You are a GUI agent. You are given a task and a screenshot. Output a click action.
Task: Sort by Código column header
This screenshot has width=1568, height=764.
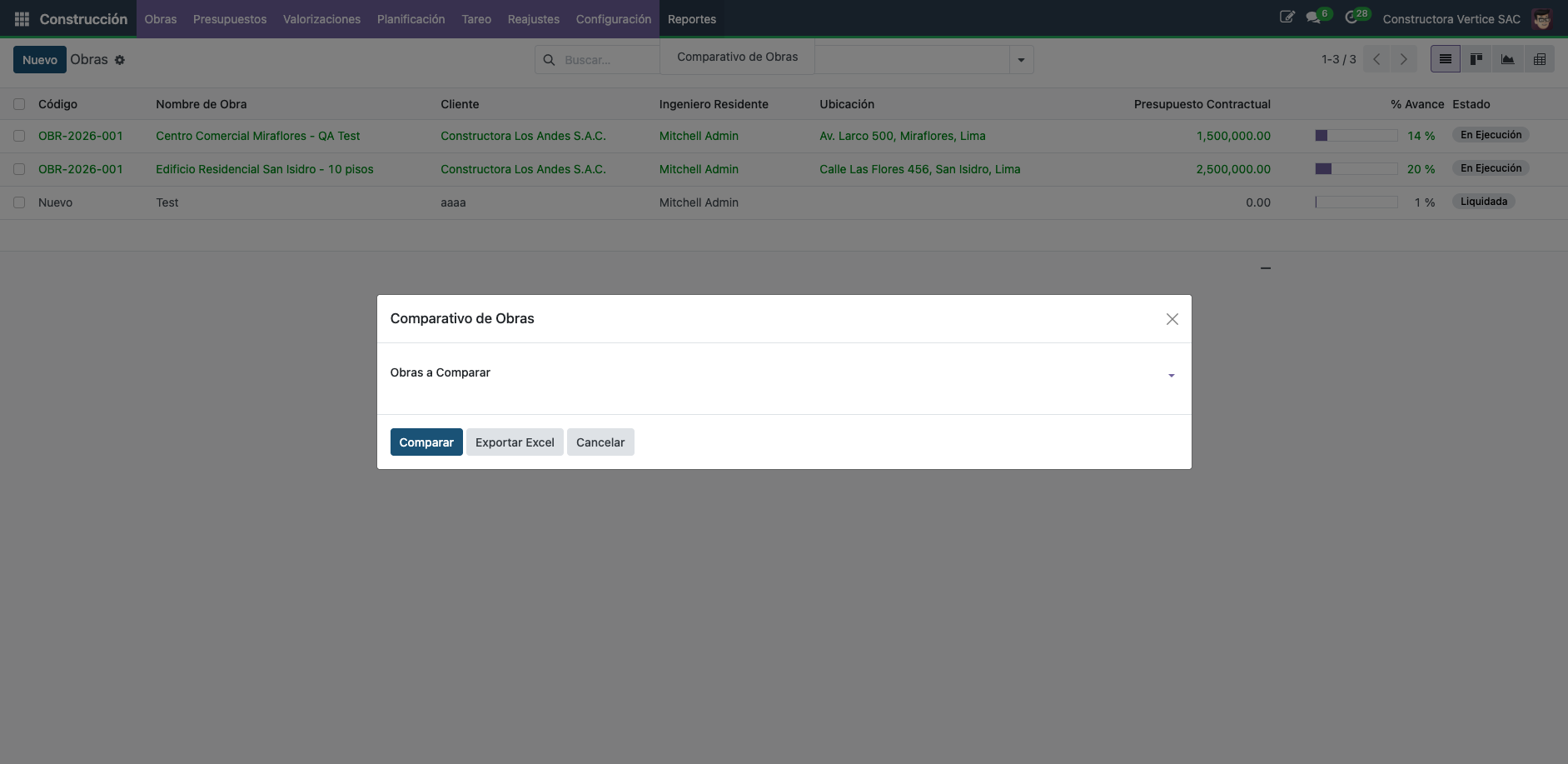[57, 104]
